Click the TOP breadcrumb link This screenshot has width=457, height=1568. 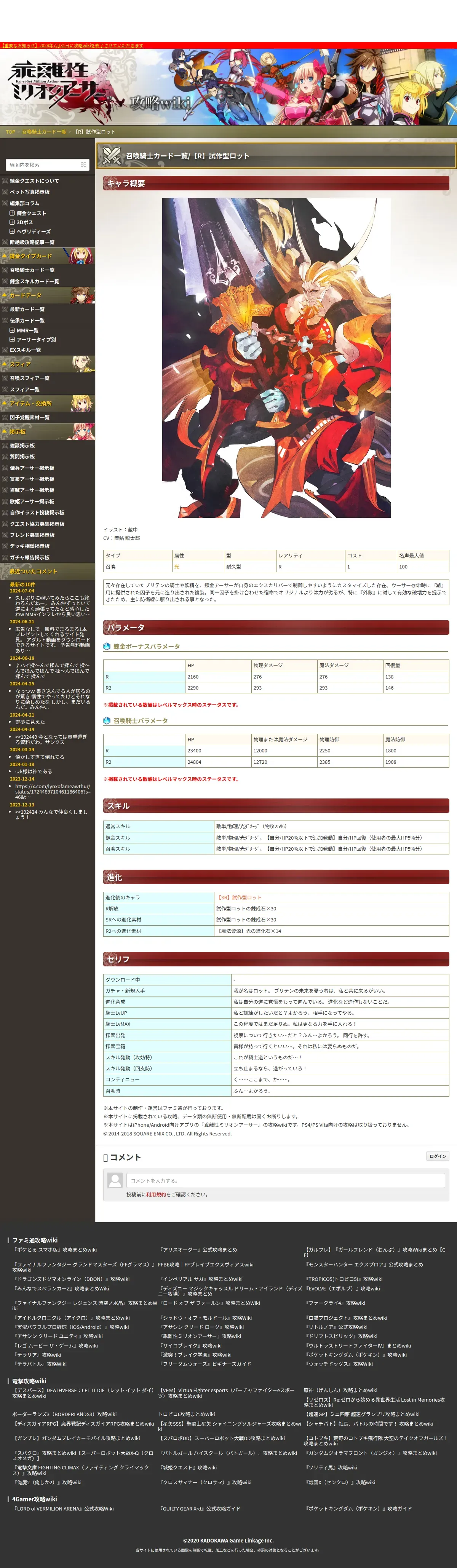[10, 131]
